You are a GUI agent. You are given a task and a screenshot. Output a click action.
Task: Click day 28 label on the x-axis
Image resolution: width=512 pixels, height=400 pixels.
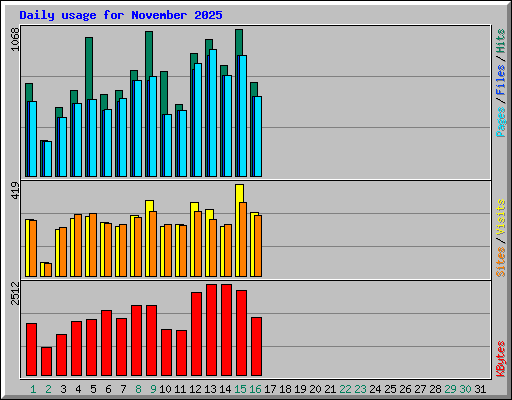pyautogui.click(x=435, y=389)
